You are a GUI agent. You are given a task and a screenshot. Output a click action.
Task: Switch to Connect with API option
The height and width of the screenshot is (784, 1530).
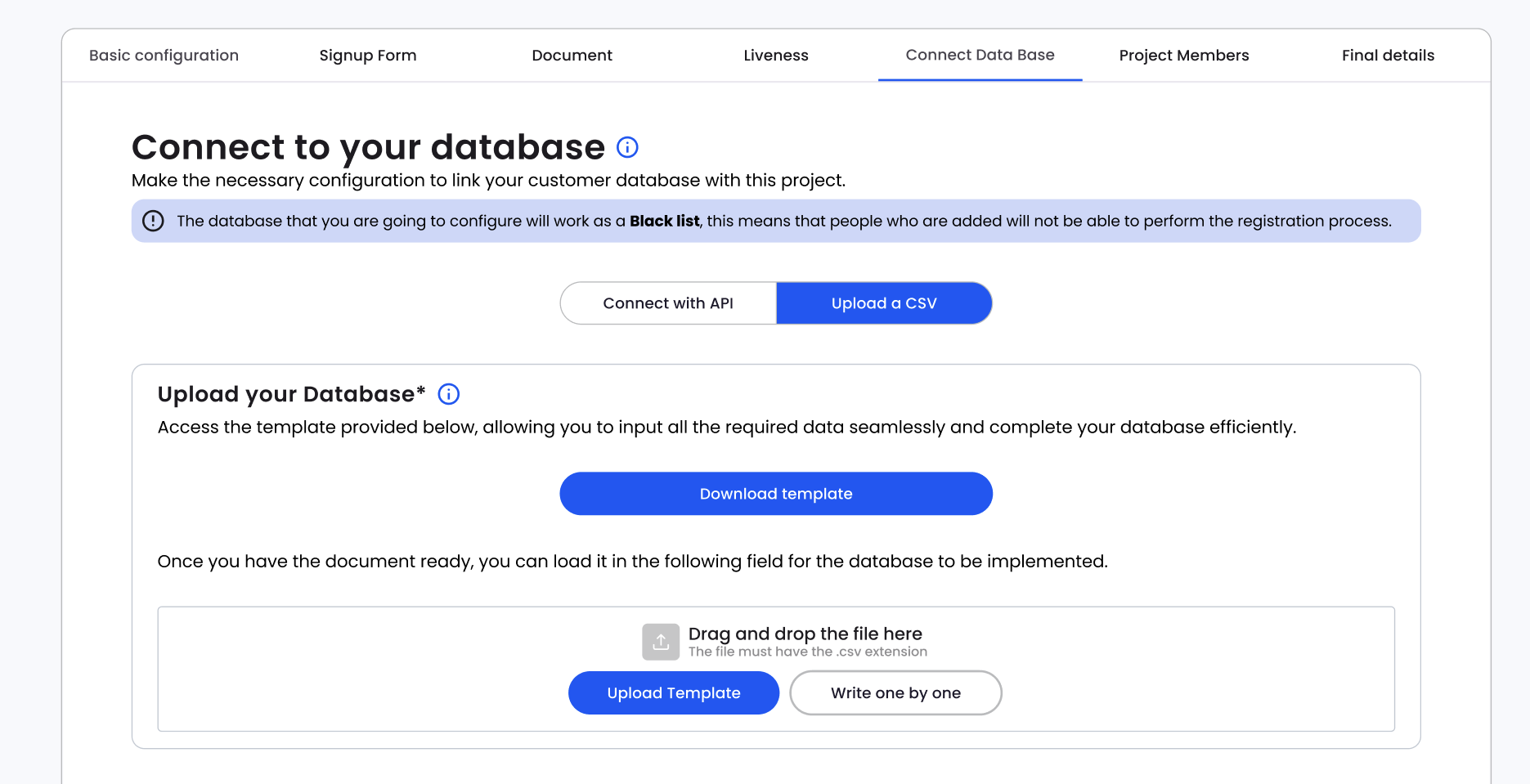click(x=668, y=303)
